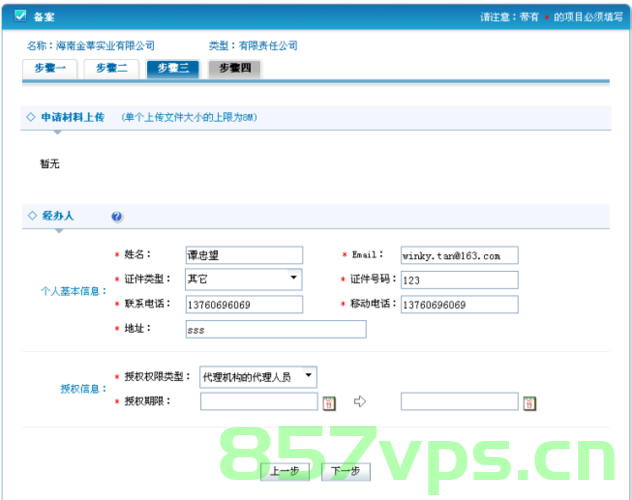Click the diamond icon before 申请材料上传

pyautogui.click(x=31, y=117)
